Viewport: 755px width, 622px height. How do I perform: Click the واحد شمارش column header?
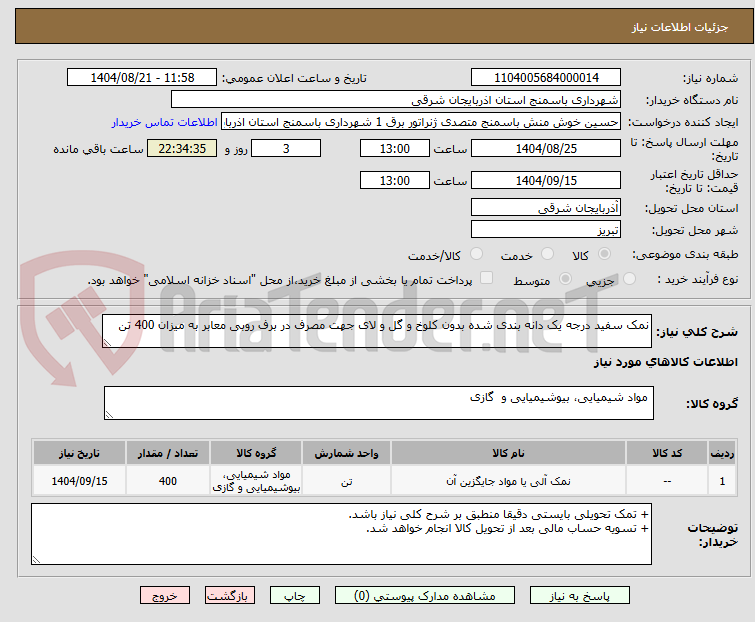347,453
